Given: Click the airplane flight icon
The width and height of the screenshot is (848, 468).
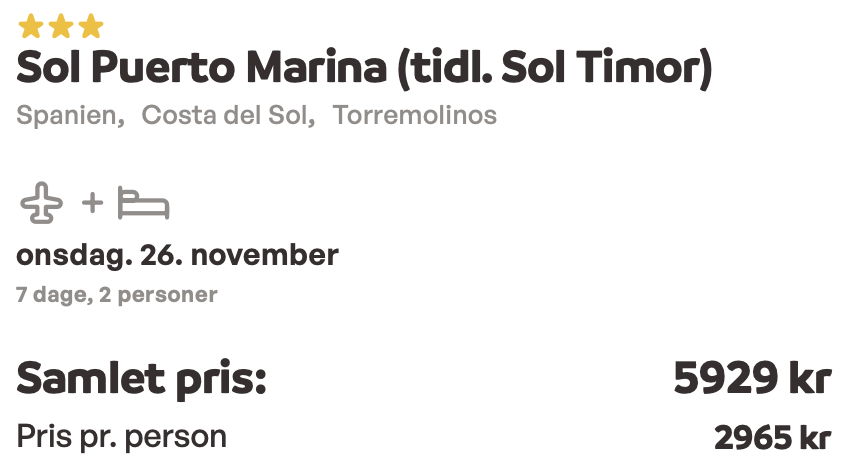Looking at the screenshot, I should click(x=42, y=203).
